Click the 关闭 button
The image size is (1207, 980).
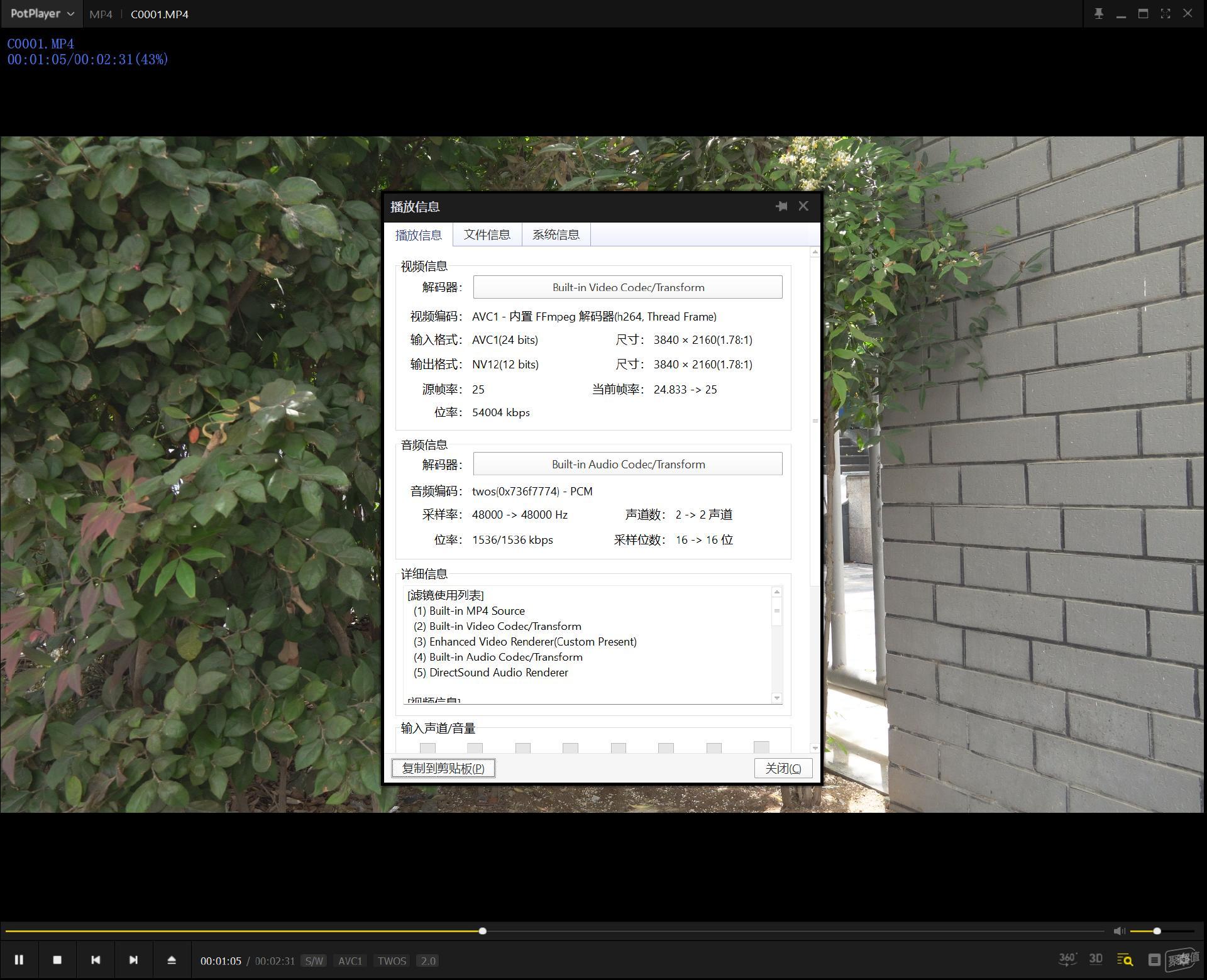point(783,768)
